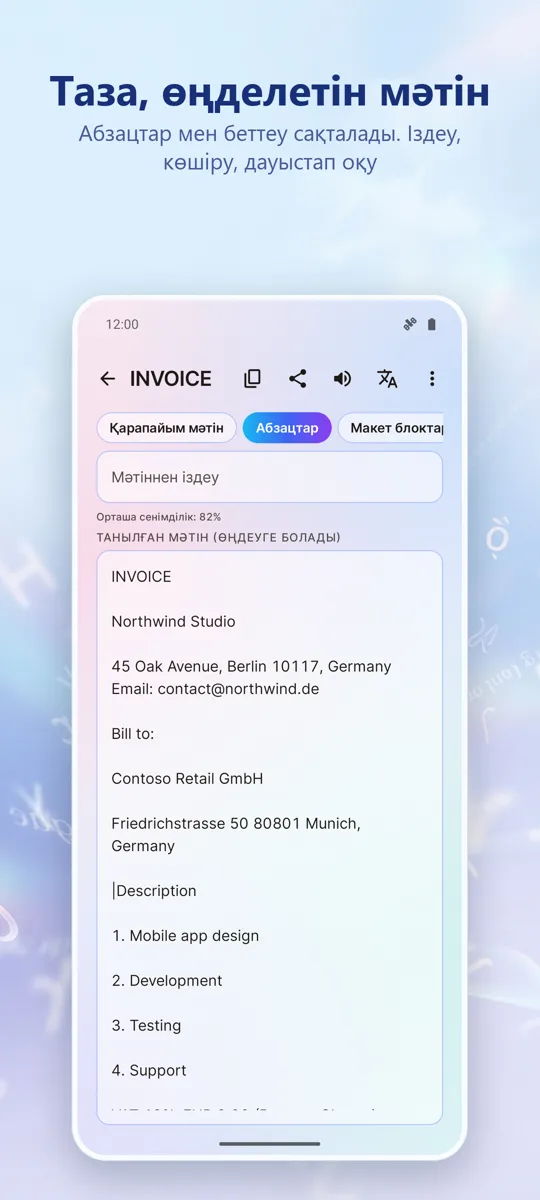Focus the Мәтіннен іздеу search field
540x1200 pixels.
click(269, 477)
